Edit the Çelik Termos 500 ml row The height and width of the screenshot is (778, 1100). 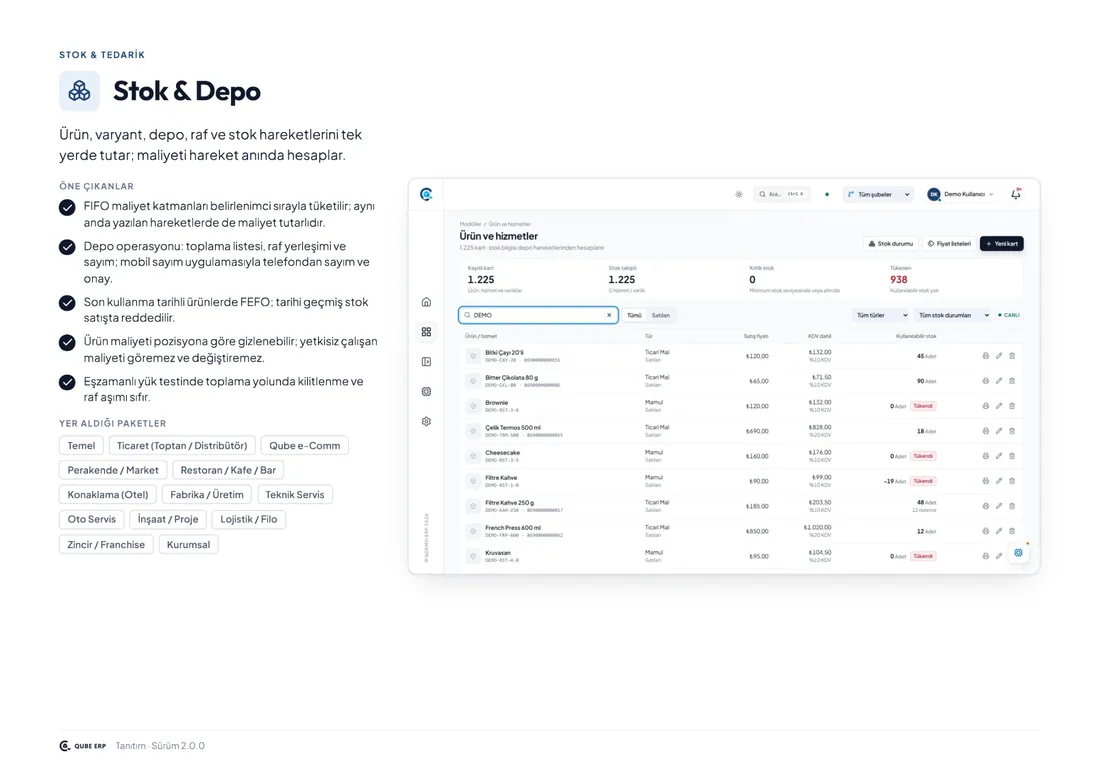point(999,431)
